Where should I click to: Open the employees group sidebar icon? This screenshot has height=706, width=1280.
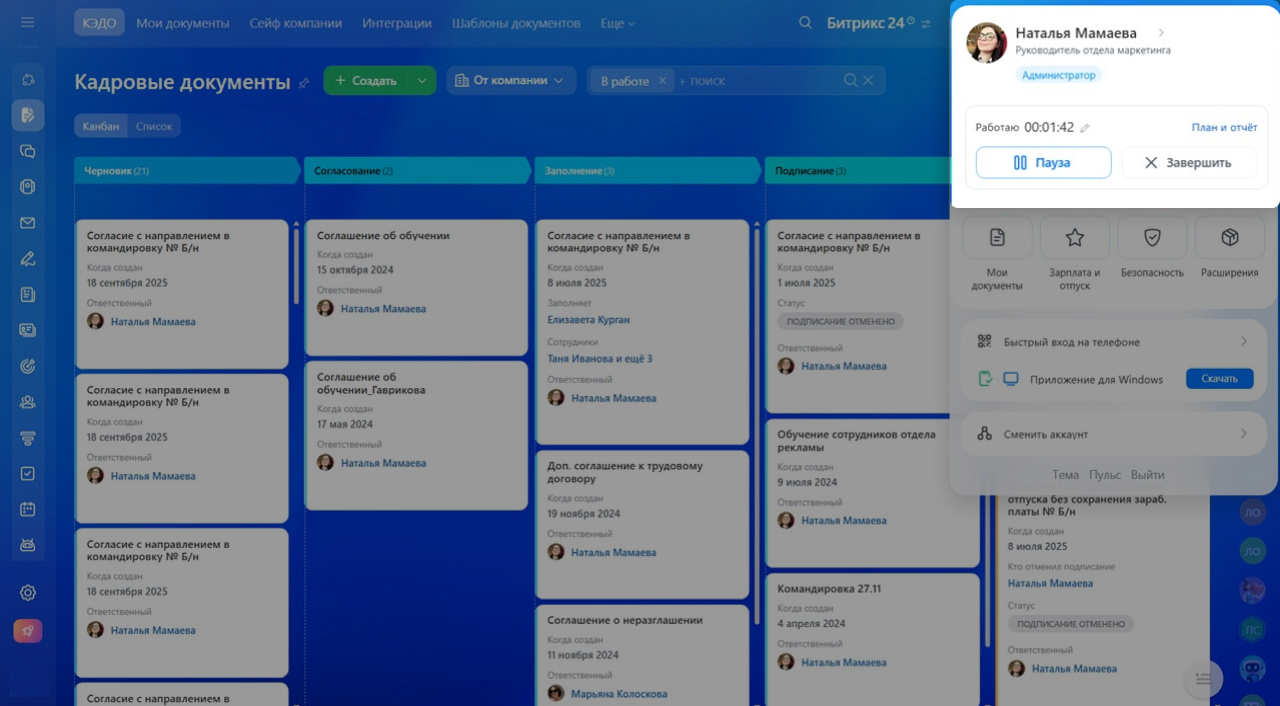(x=28, y=402)
